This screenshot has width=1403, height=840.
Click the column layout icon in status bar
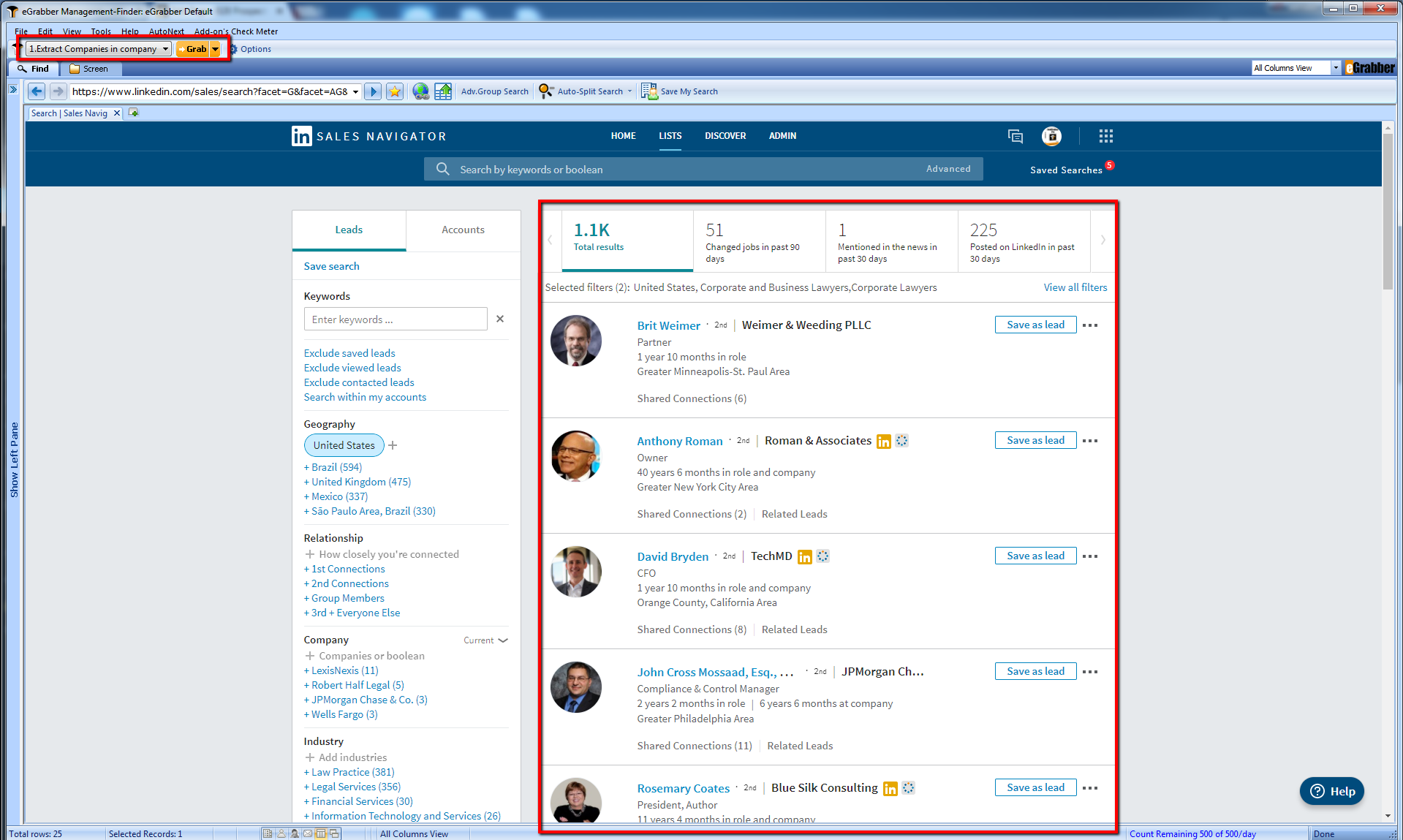point(321,833)
